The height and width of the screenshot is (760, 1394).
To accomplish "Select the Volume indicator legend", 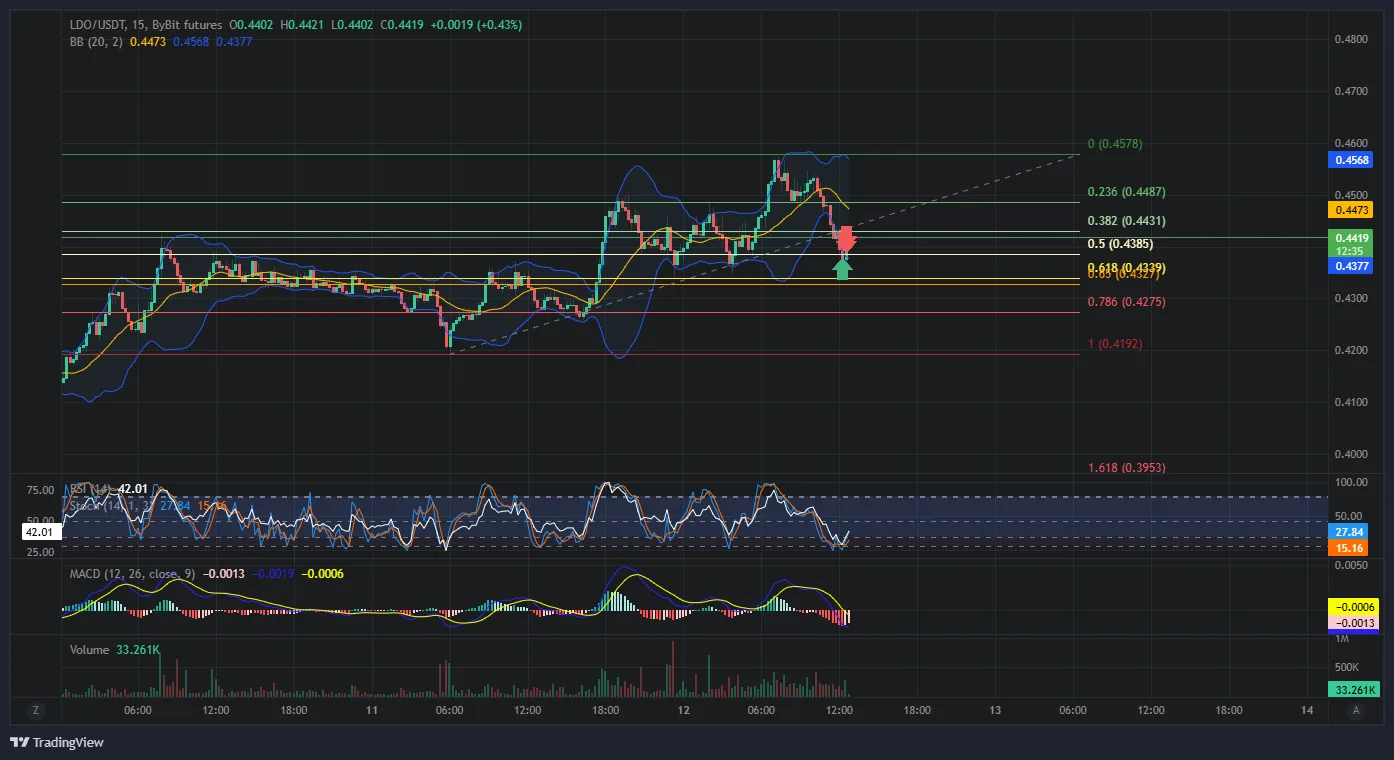I will 89,650.
